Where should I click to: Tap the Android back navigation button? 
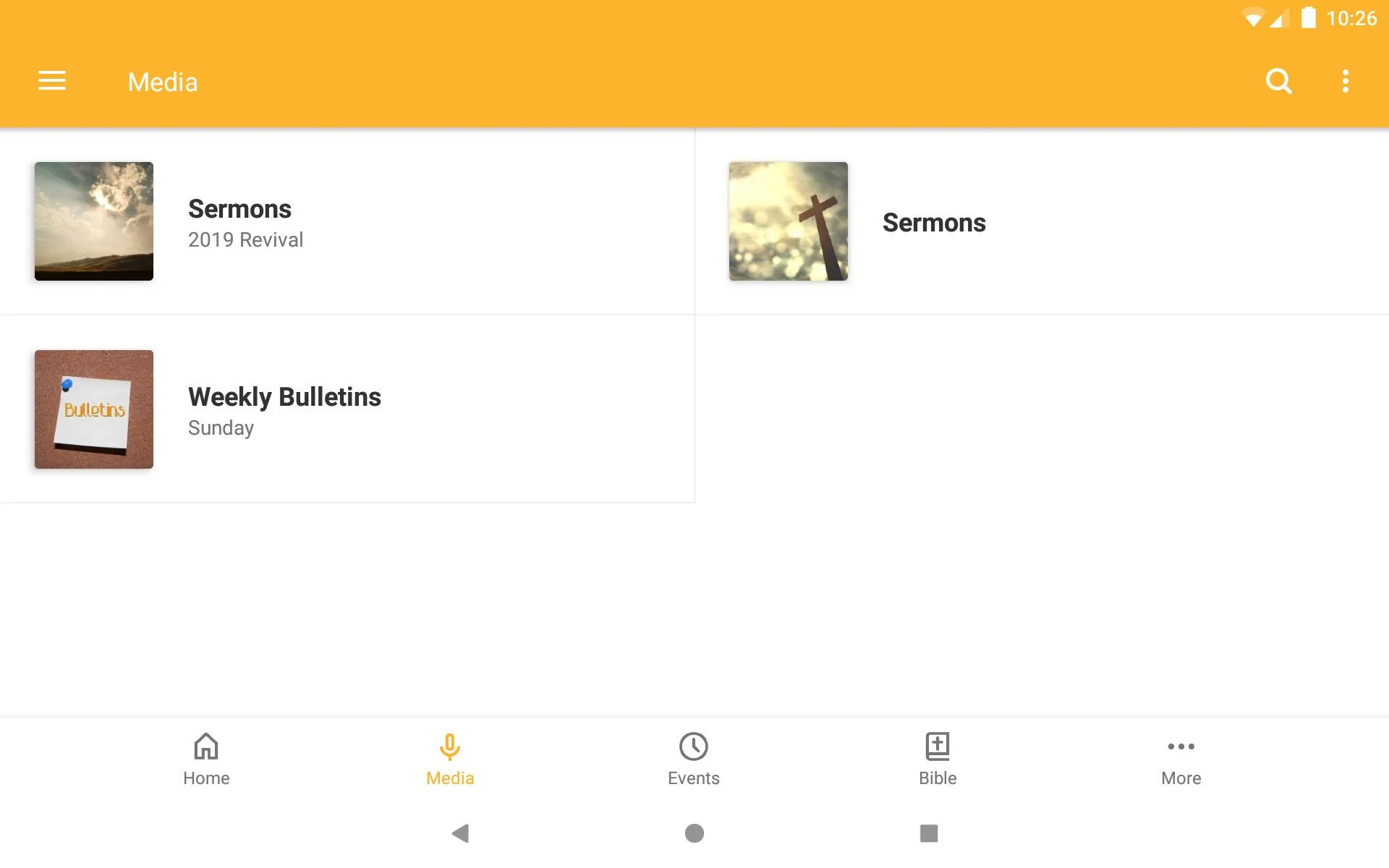coord(459,832)
